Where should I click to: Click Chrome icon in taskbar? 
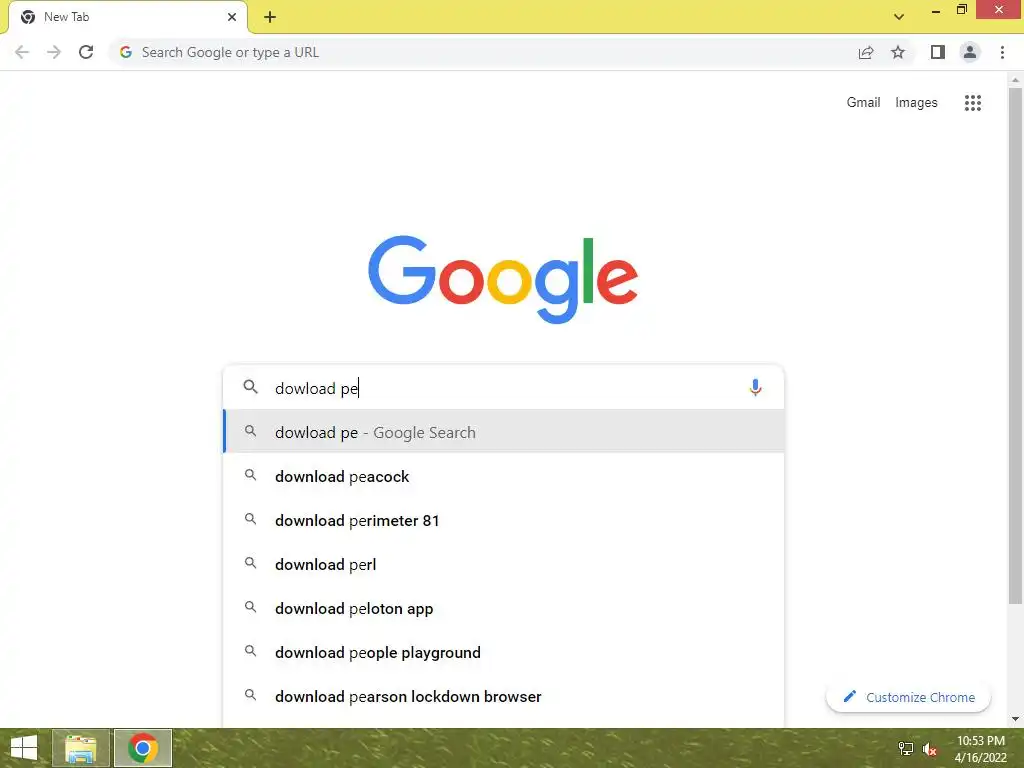tap(143, 748)
